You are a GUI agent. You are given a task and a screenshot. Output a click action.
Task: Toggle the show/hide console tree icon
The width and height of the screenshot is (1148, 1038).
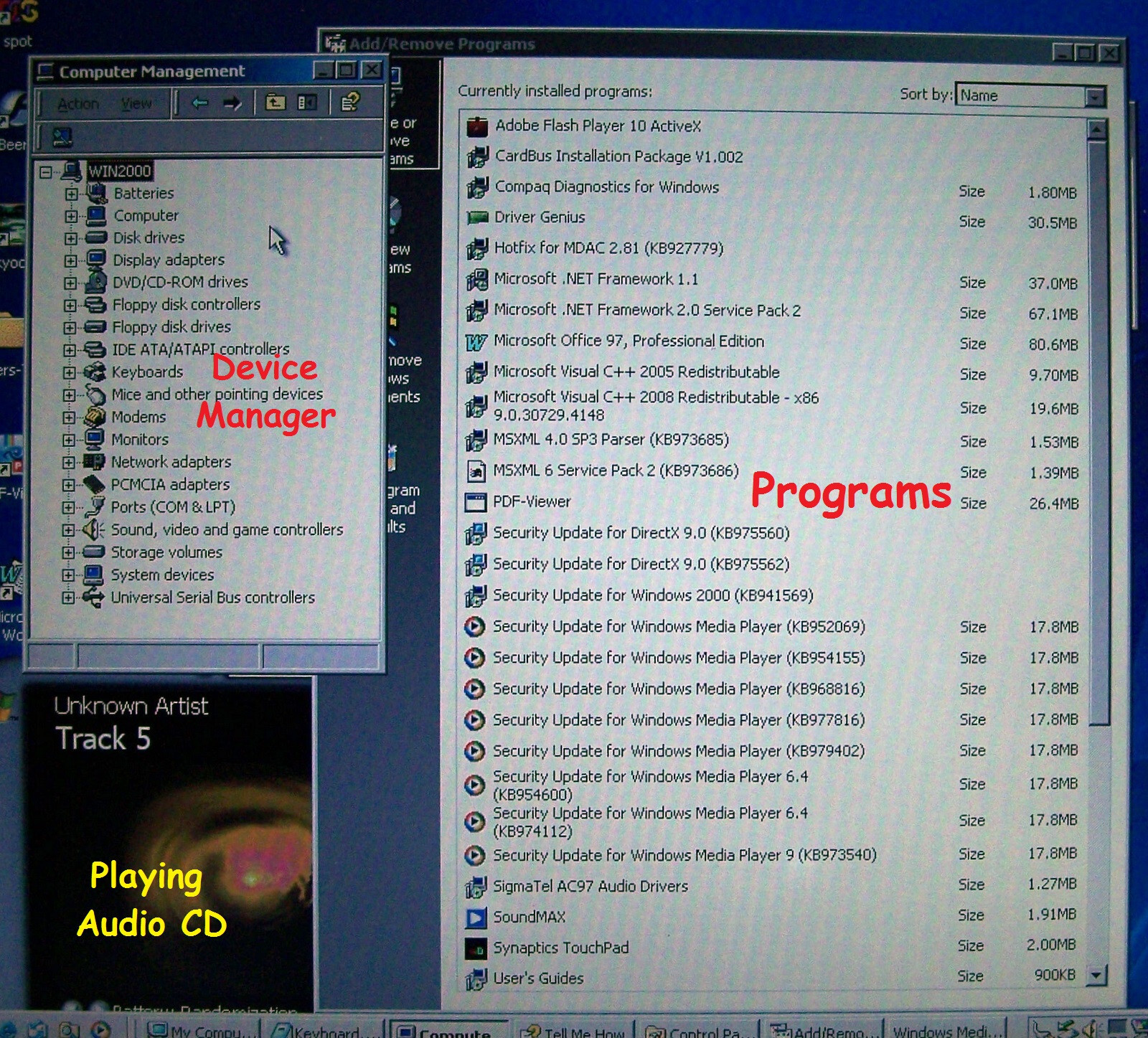coord(307,103)
